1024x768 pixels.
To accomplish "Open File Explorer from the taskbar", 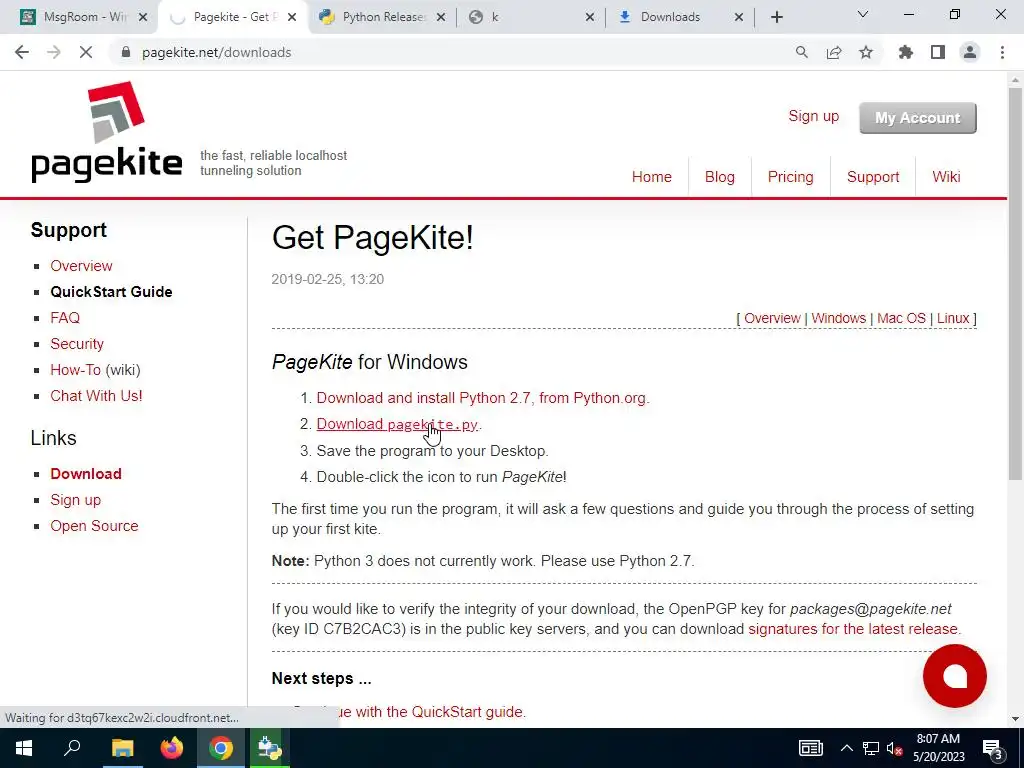I will (122, 748).
